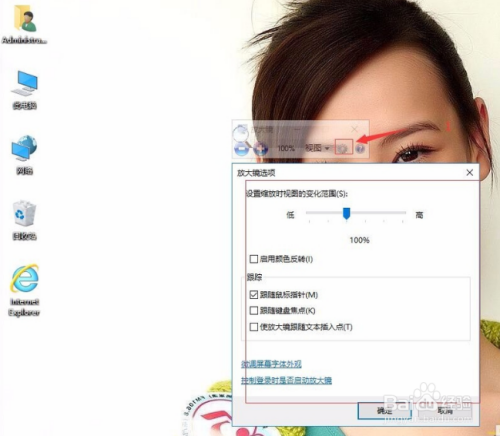Open the Administrator folder desktop icon
The width and height of the screenshot is (500, 436).
25,25
